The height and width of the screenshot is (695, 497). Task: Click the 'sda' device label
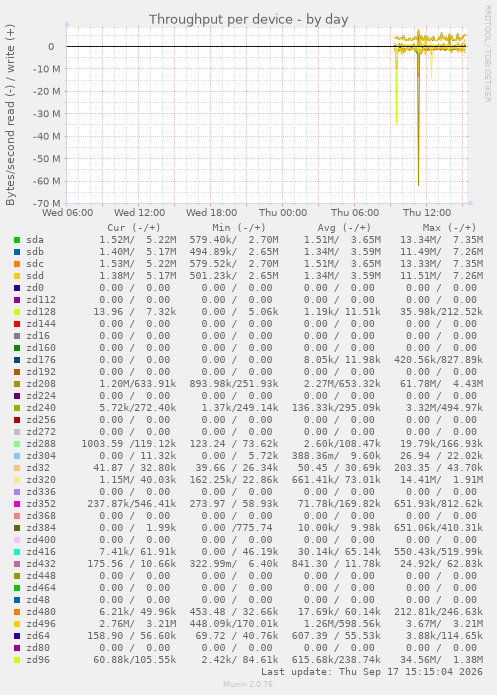(x=35, y=240)
